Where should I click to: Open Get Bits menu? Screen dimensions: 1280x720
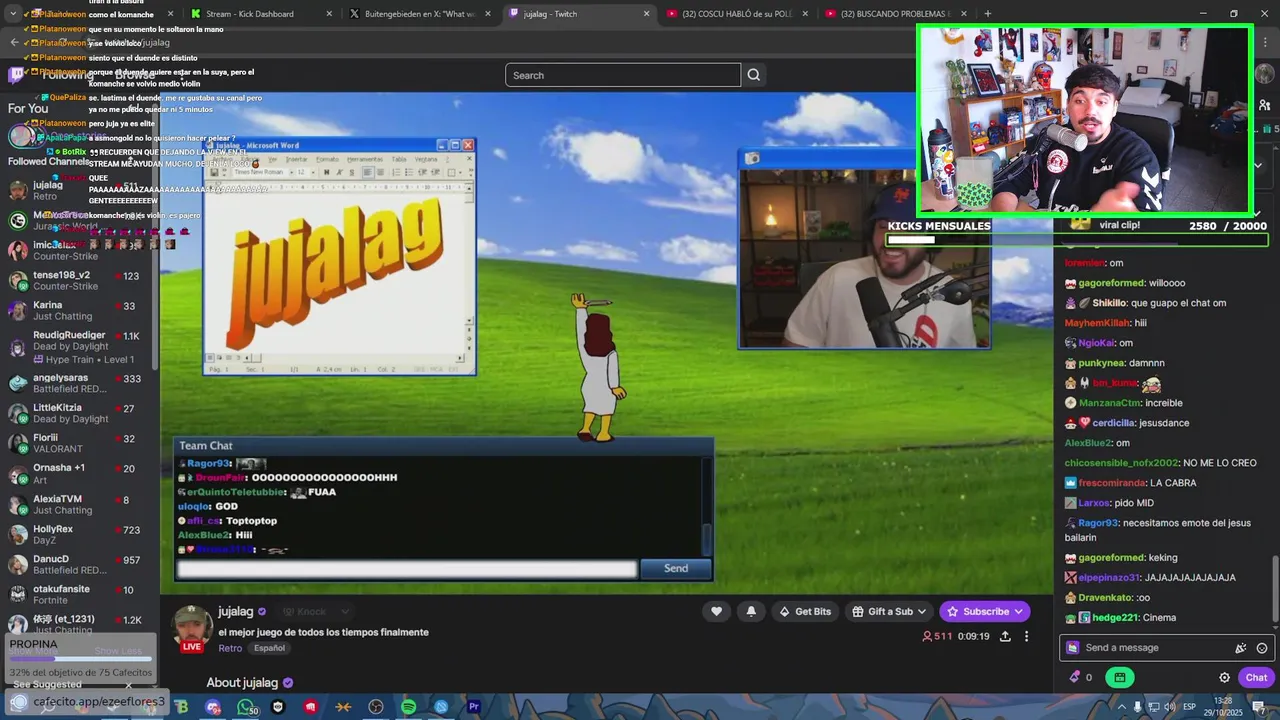tap(805, 611)
